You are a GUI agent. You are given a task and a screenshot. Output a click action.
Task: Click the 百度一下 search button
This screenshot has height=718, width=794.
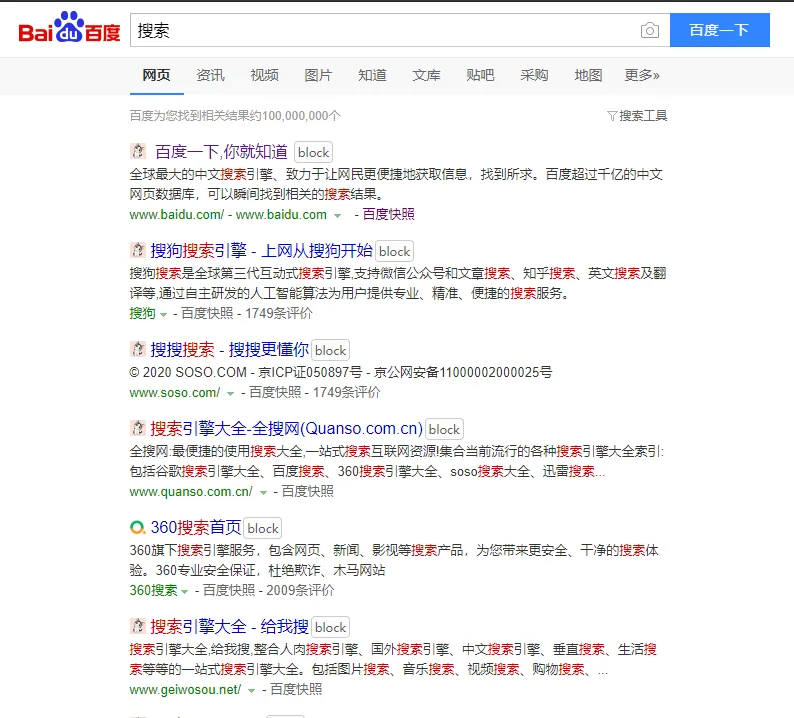click(x=720, y=30)
